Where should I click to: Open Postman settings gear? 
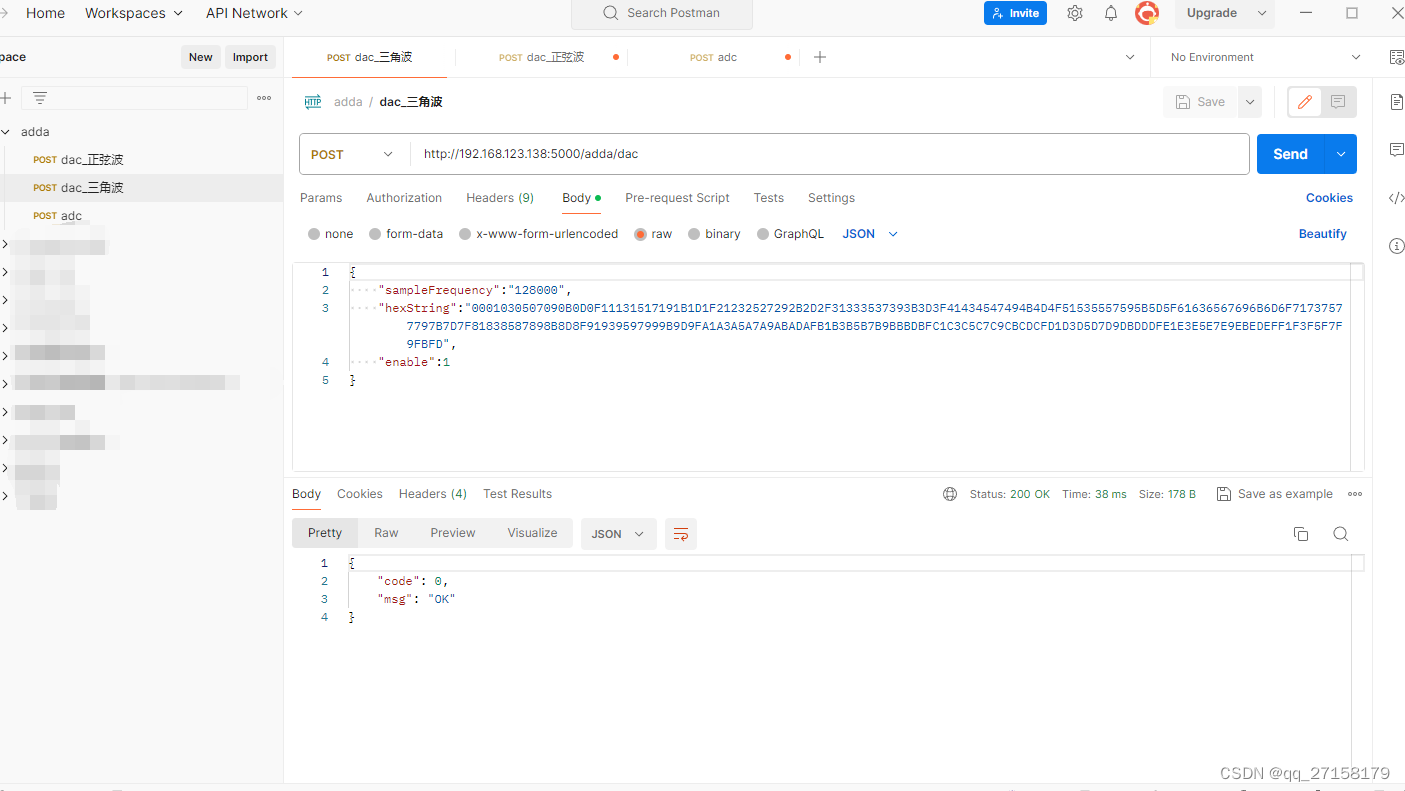click(1074, 13)
